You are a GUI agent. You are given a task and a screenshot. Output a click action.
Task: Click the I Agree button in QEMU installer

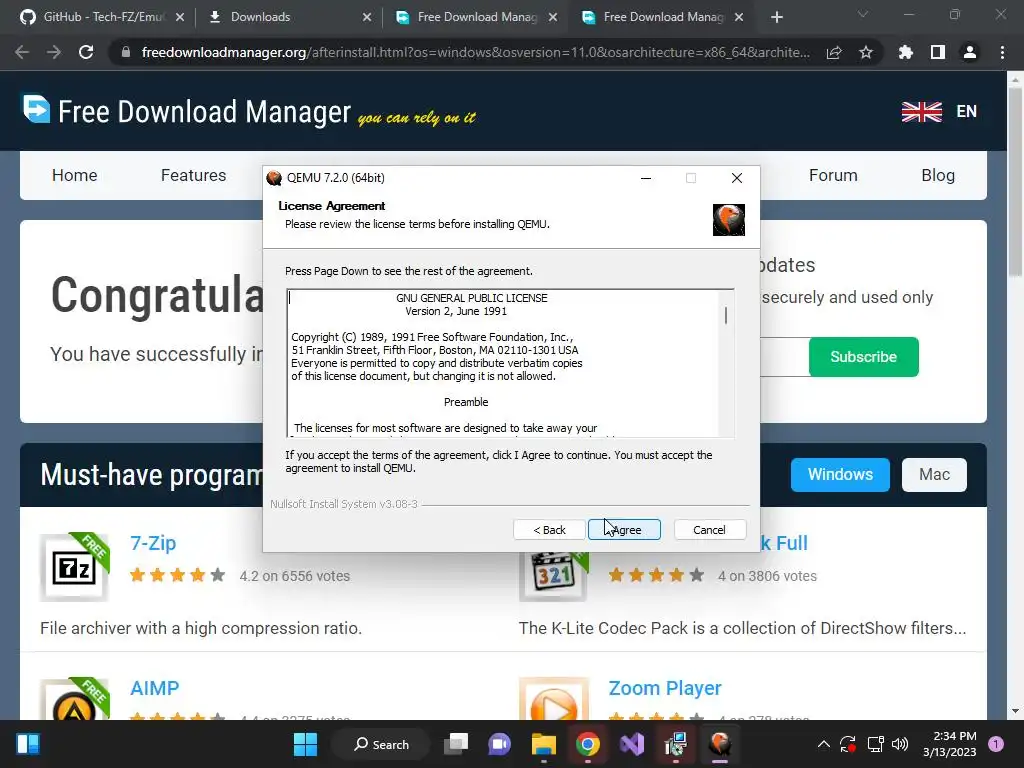point(624,530)
